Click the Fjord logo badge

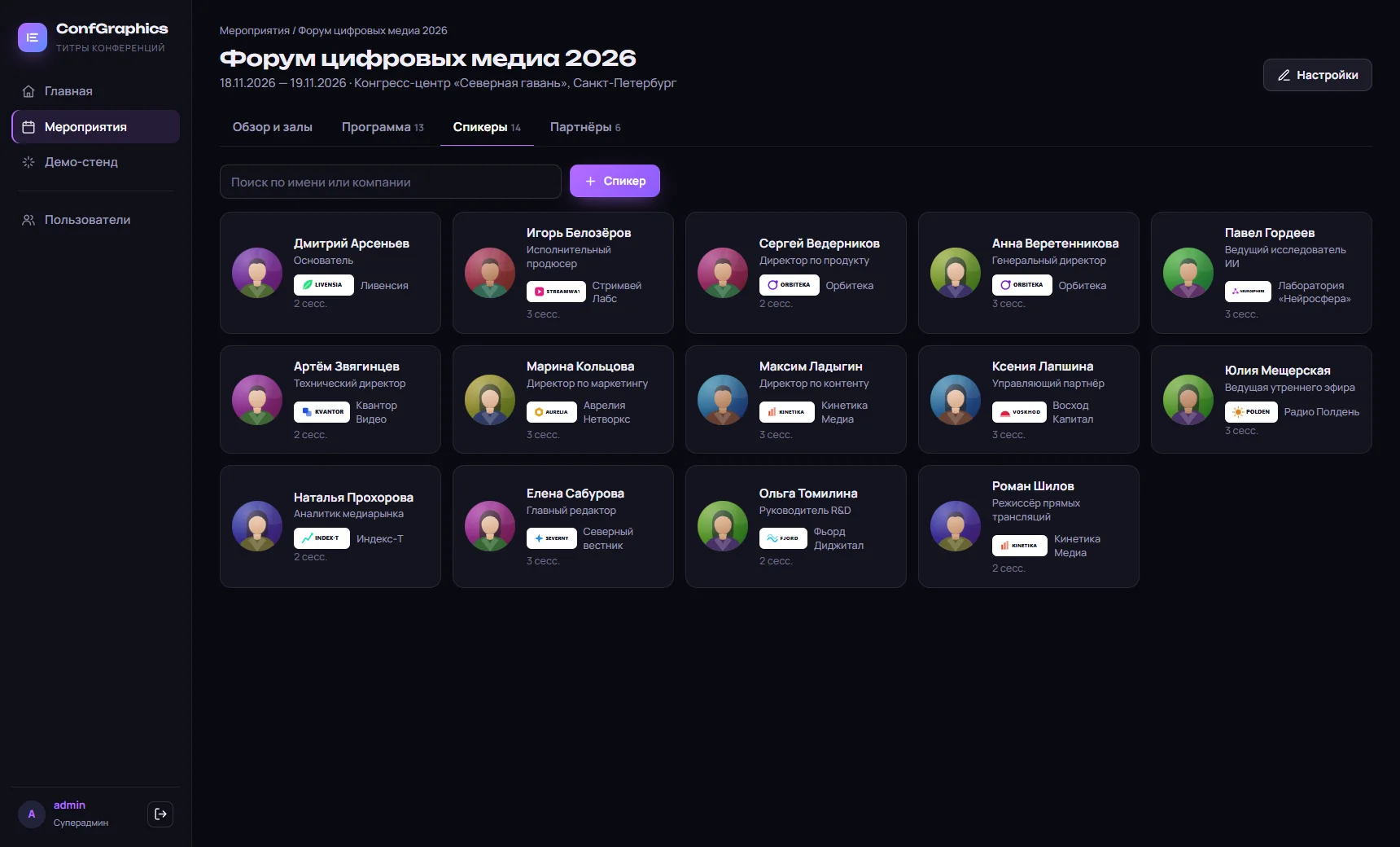click(783, 538)
